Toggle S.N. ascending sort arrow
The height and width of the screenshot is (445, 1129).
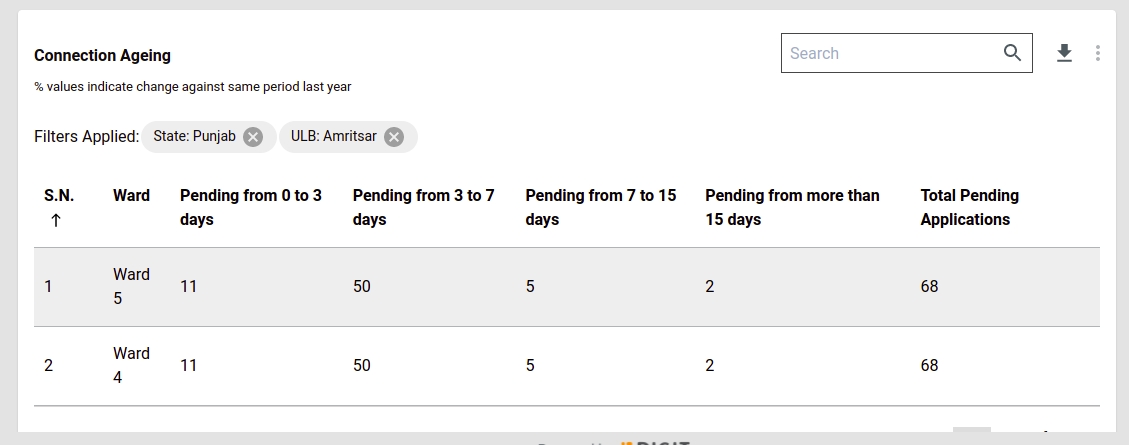coord(55,220)
